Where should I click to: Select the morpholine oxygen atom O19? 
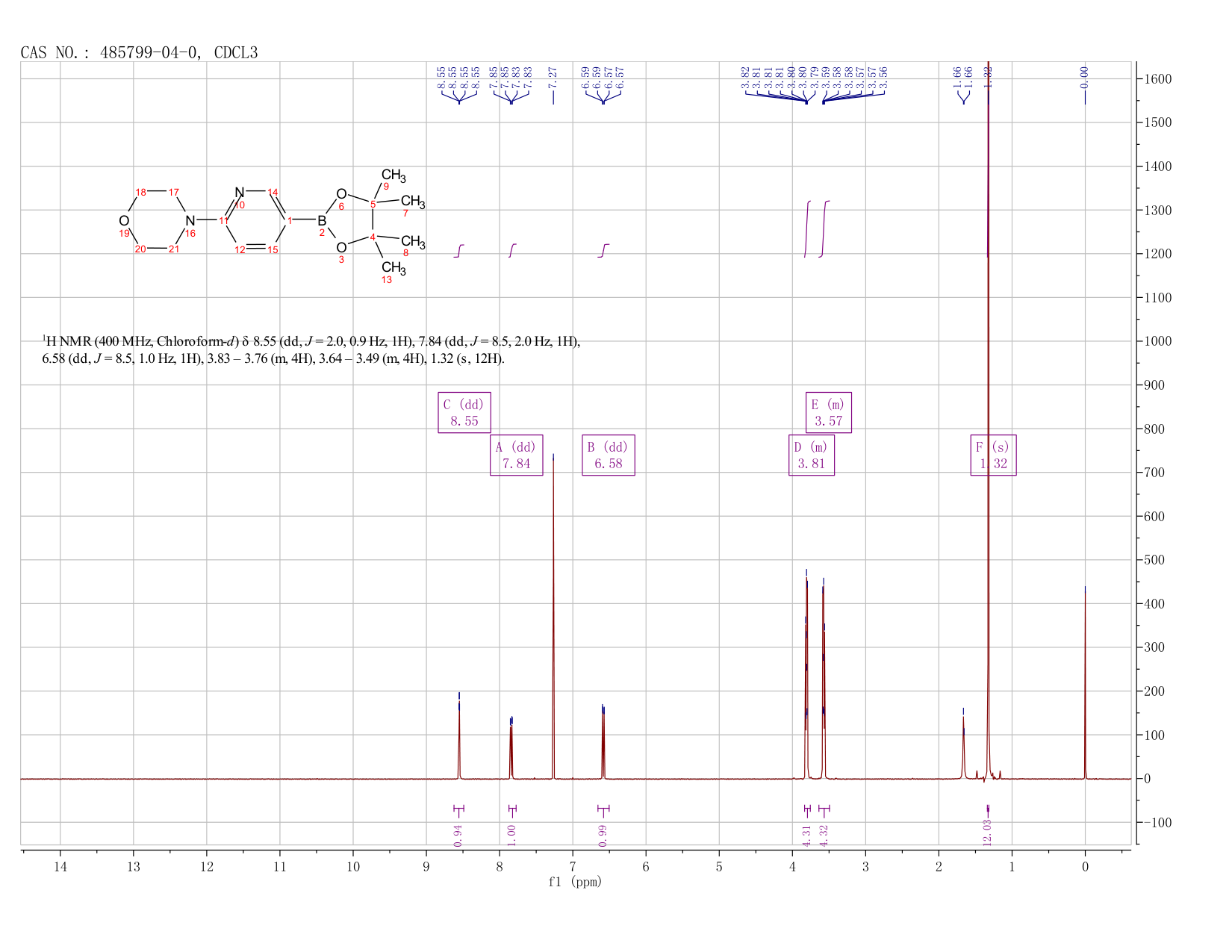(124, 221)
